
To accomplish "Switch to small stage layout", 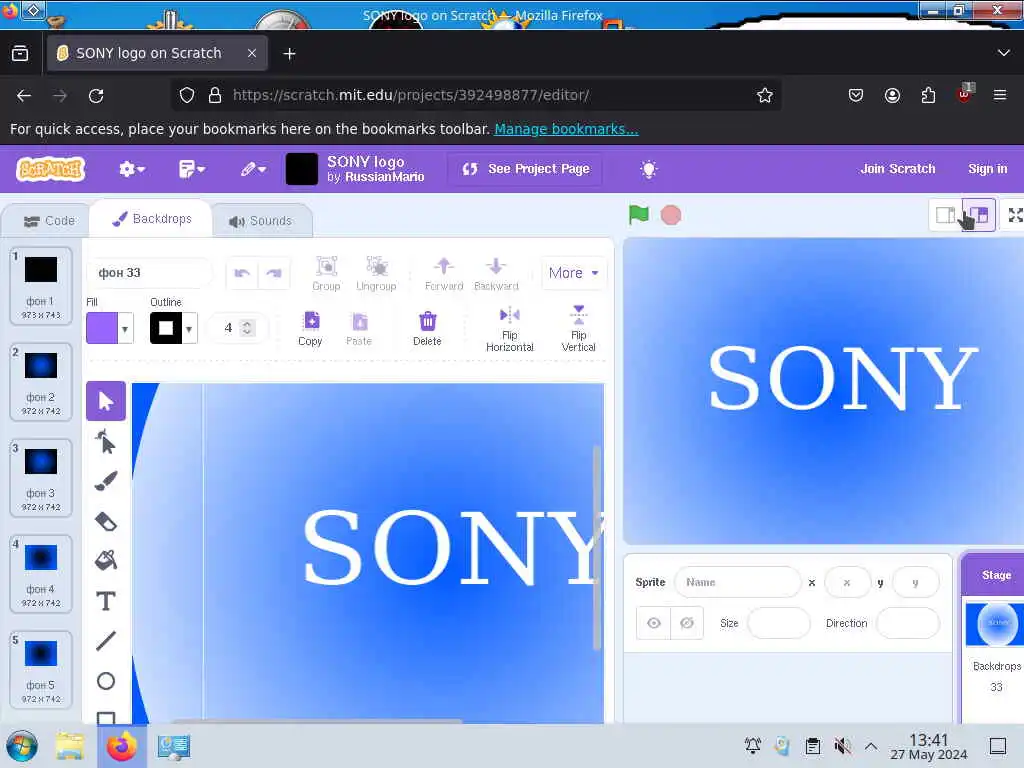I will (x=946, y=215).
